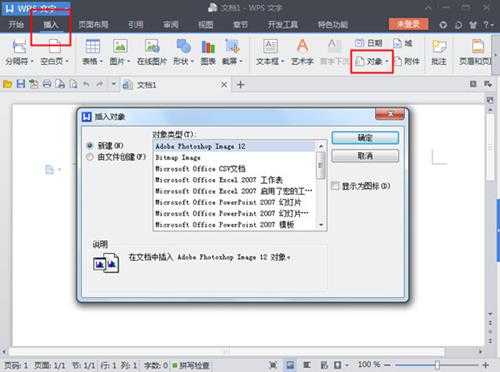Select Microsoft Office CSV文档 entry
500x372 pixels.
[234, 169]
